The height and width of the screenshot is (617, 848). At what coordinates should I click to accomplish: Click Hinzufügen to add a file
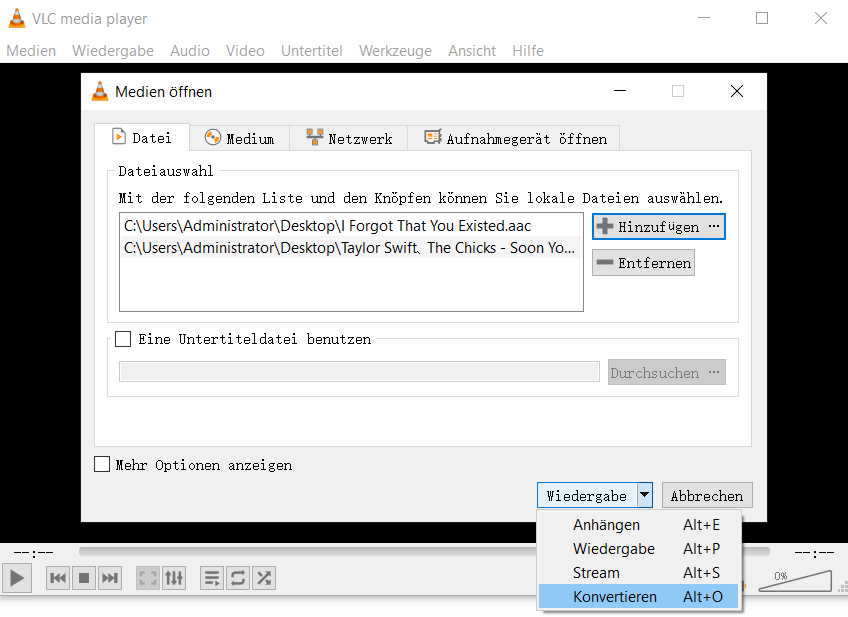click(x=659, y=227)
